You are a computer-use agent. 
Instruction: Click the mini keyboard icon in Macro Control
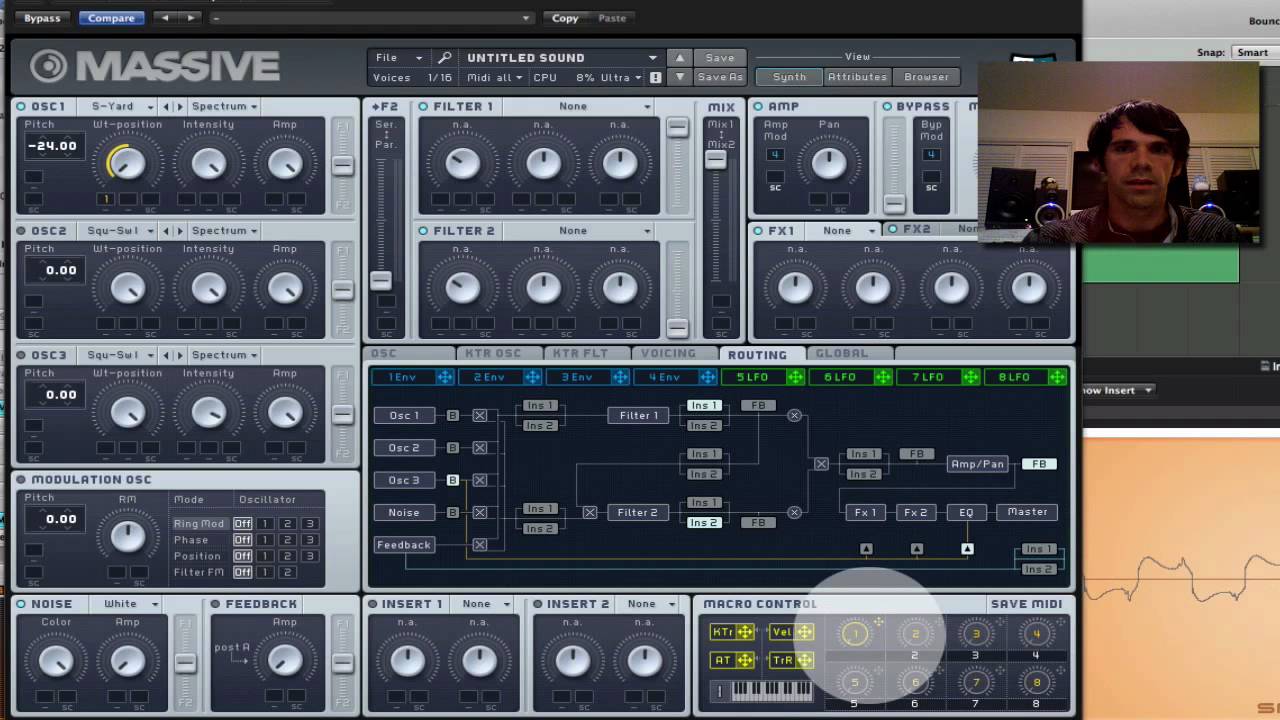774,691
